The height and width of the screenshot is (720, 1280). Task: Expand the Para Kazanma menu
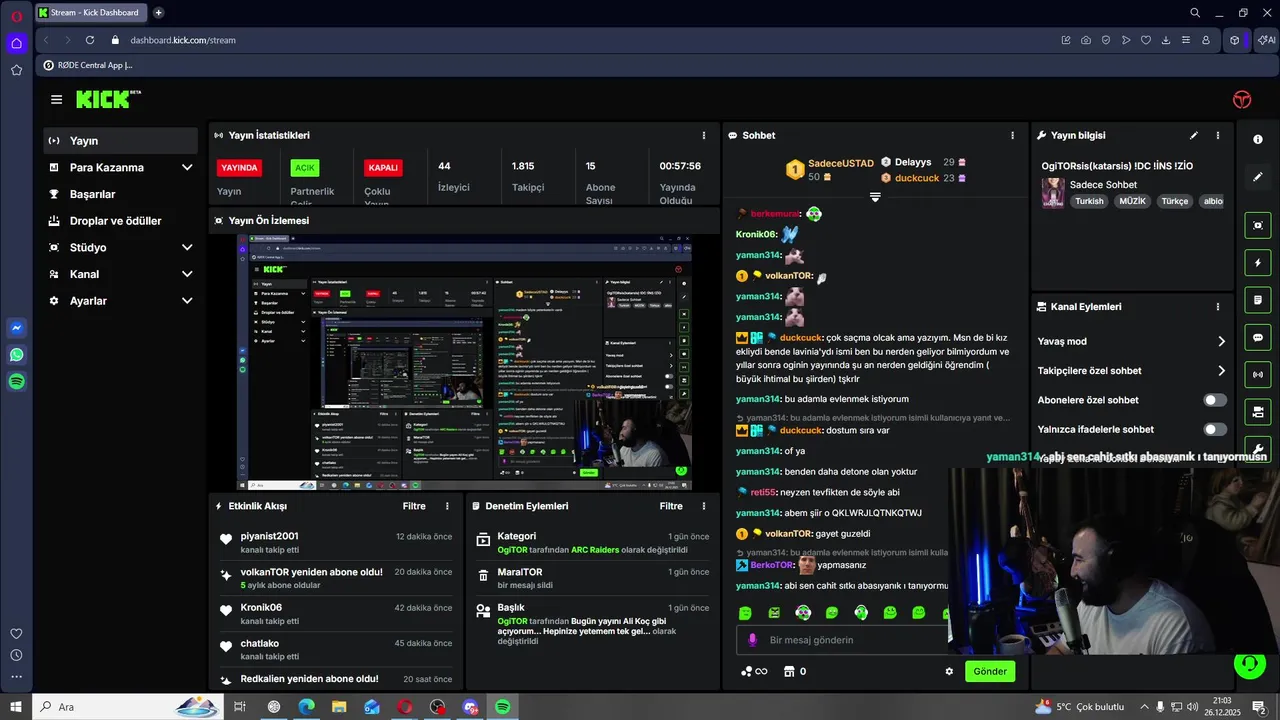[187, 168]
